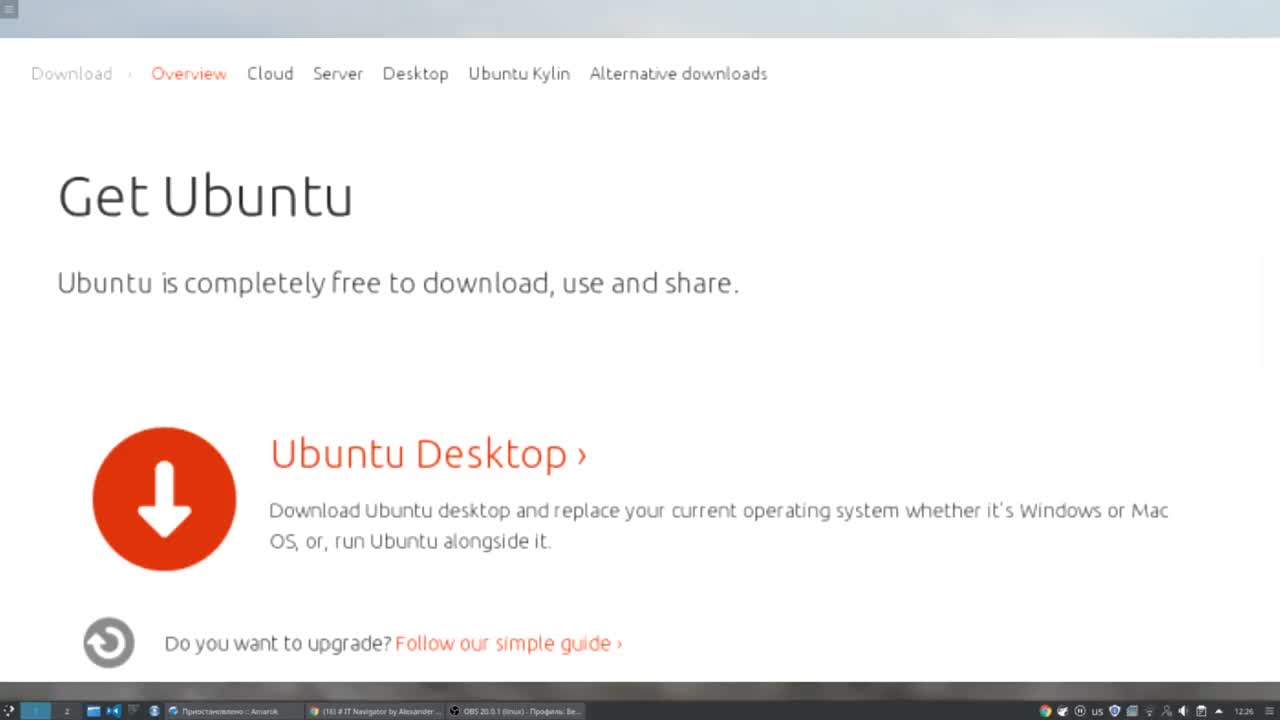
Task: Open Alternative downloads tab
Action: tap(678, 74)
